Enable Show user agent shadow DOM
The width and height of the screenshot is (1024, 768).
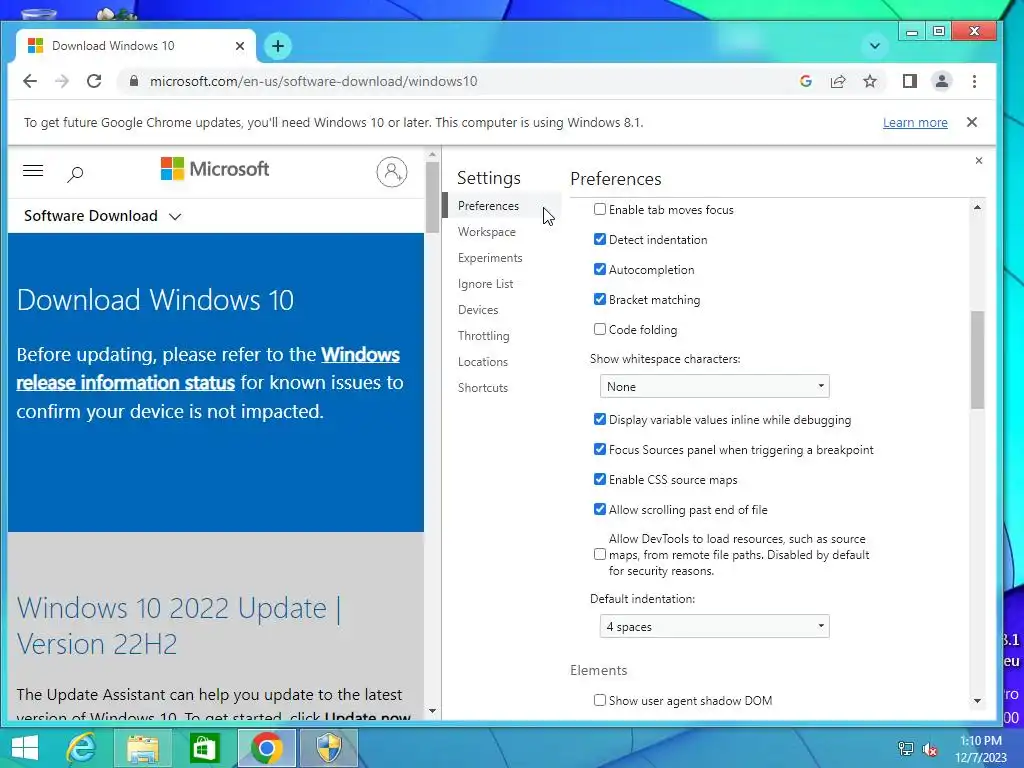600,700
